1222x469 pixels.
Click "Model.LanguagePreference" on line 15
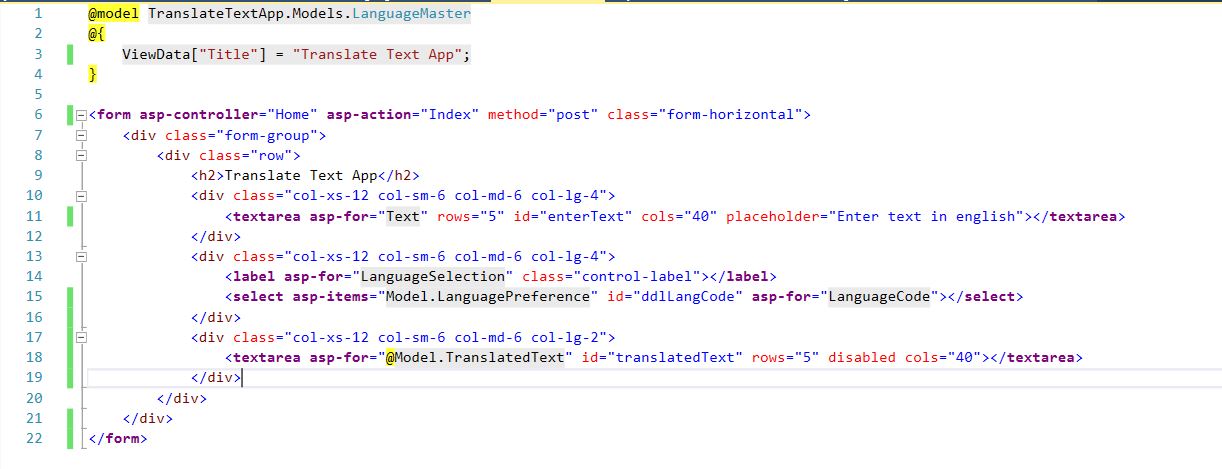point(489,297)
